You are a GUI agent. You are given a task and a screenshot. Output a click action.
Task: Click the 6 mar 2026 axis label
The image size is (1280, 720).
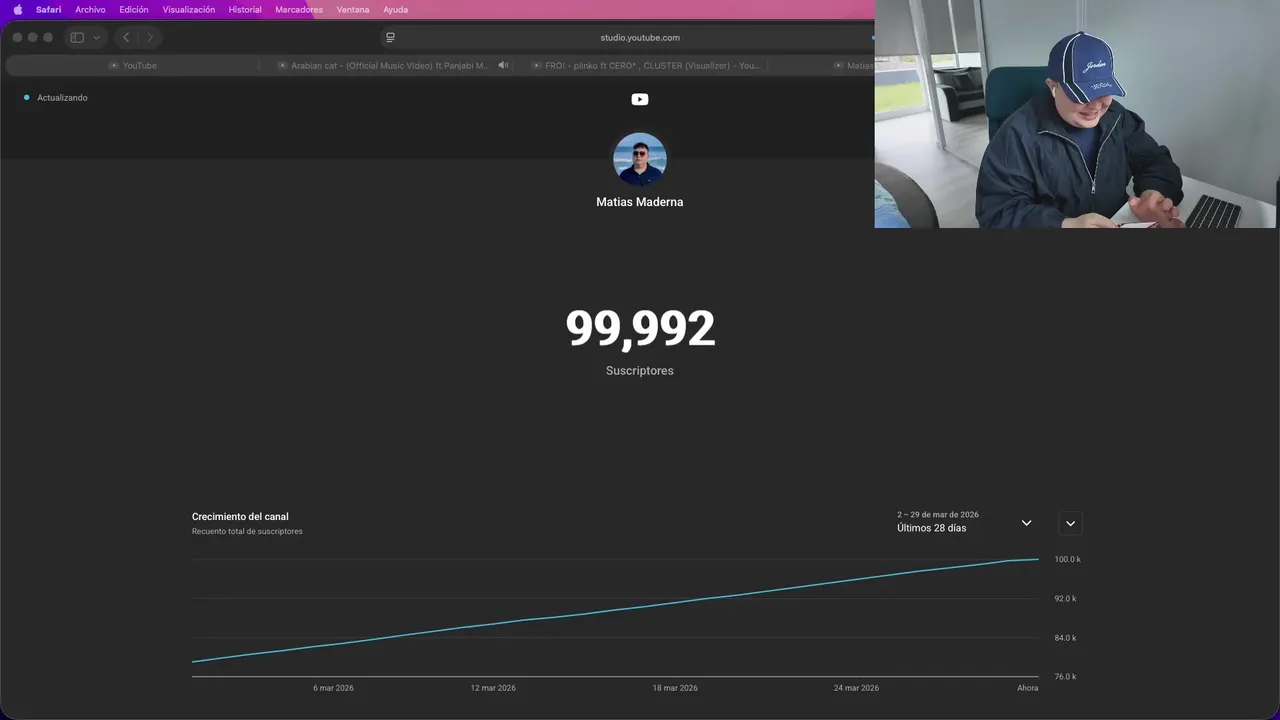point(333,688)
